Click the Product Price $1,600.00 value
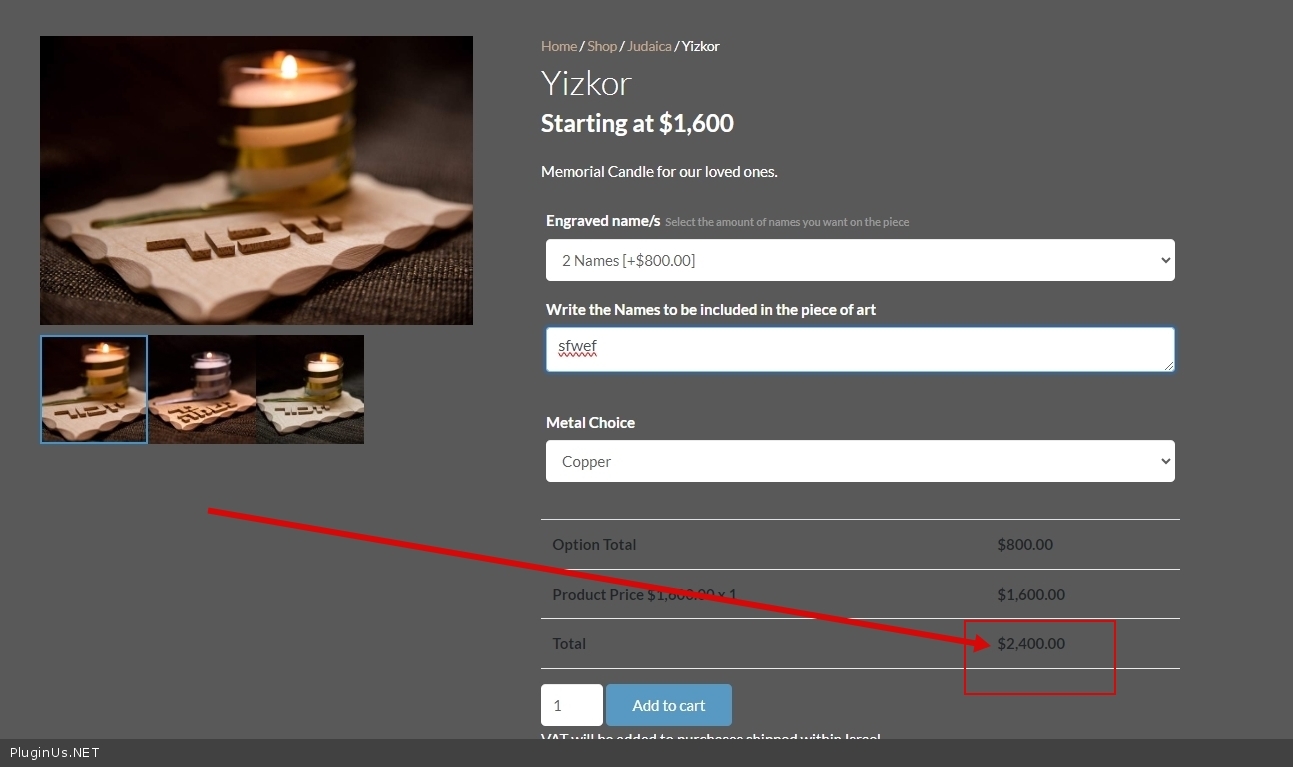This screenshot has height=767, width=1293. tap(1031, 594)
